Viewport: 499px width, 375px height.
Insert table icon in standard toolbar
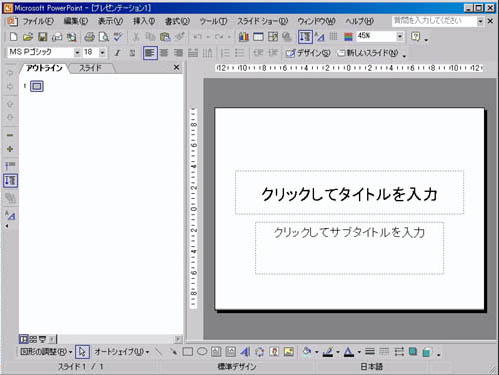pos(258,37)
